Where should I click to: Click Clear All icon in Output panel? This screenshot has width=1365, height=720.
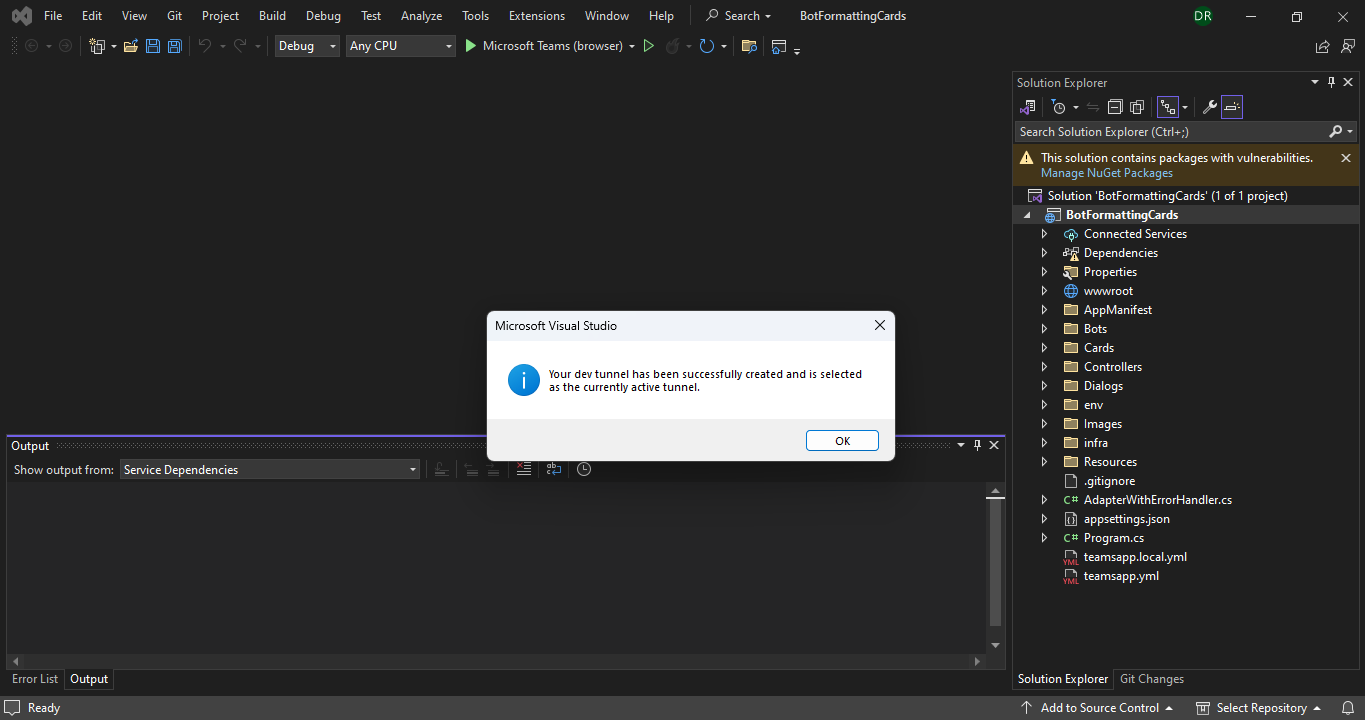tap(523, 469)
